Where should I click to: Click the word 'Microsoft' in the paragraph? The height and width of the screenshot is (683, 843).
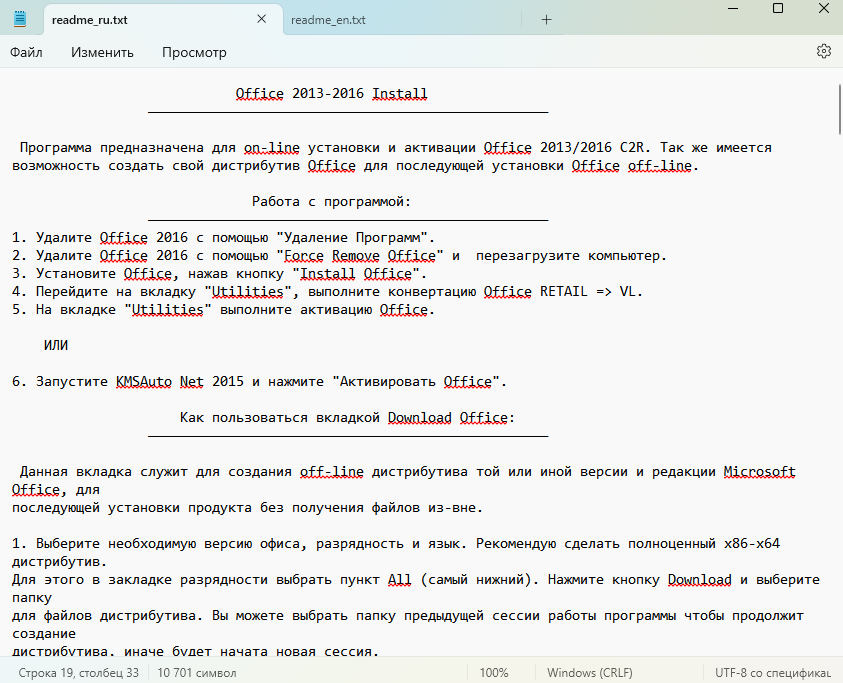[x=759, y=472]
